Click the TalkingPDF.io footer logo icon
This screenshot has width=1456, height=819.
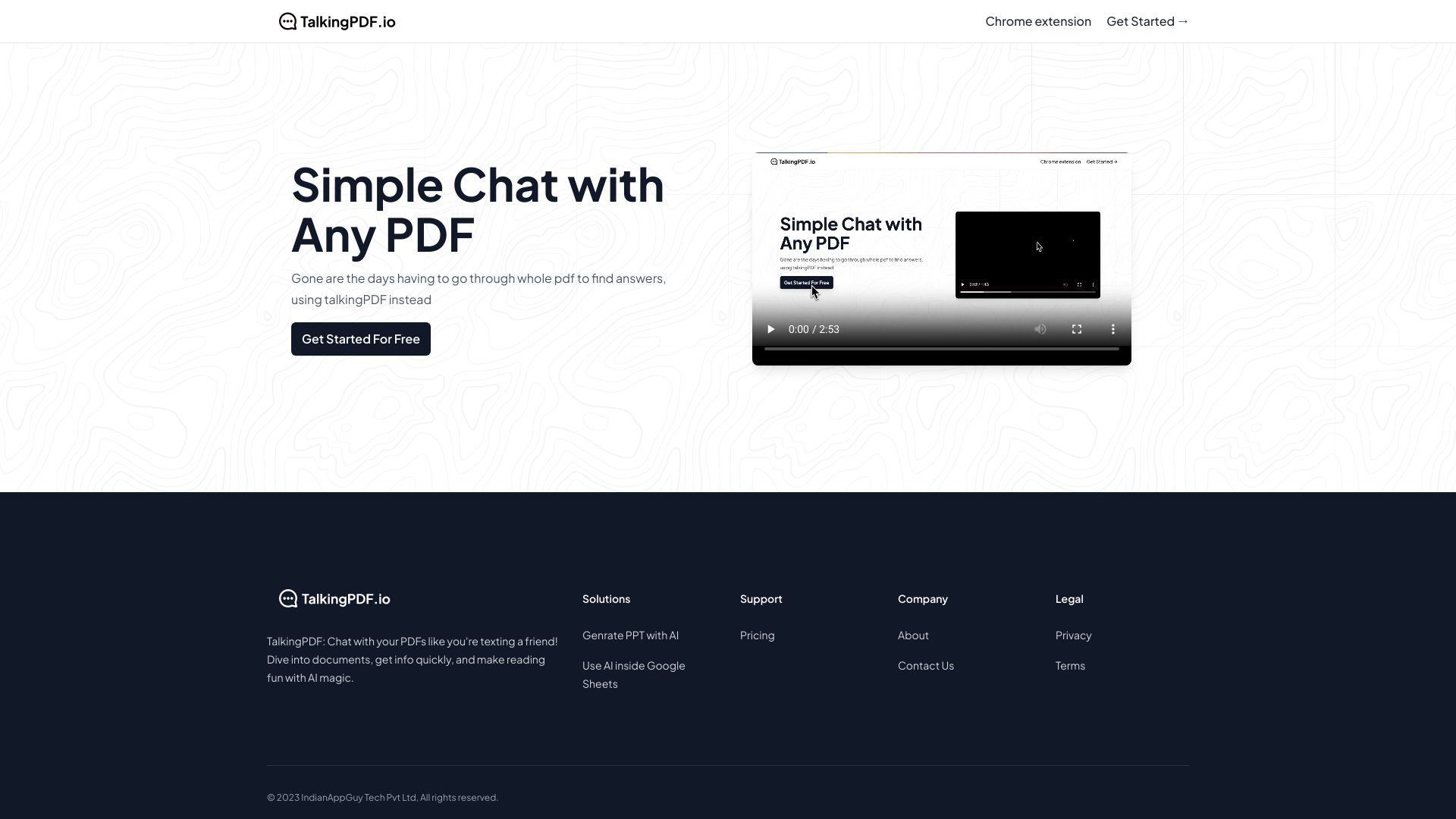click(288, 599)
